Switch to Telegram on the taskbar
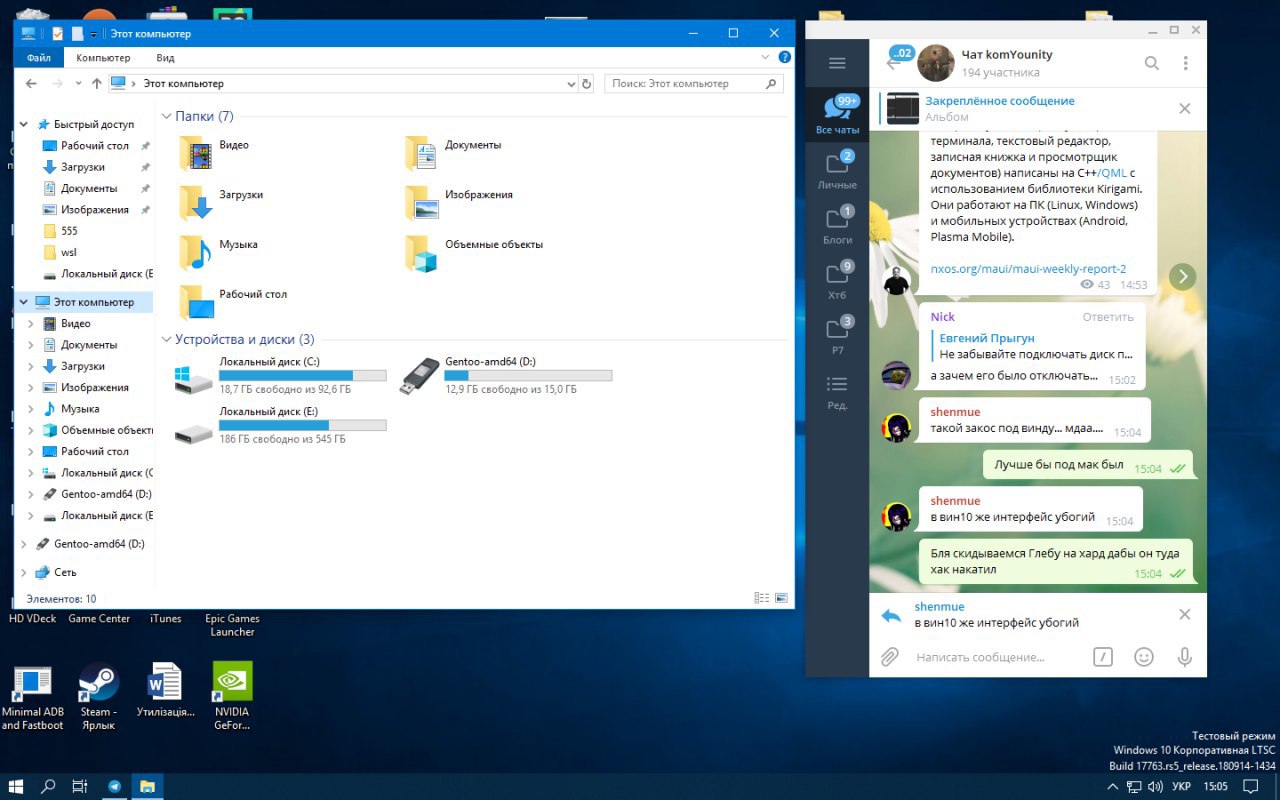1280x800 pixels. 114,786
